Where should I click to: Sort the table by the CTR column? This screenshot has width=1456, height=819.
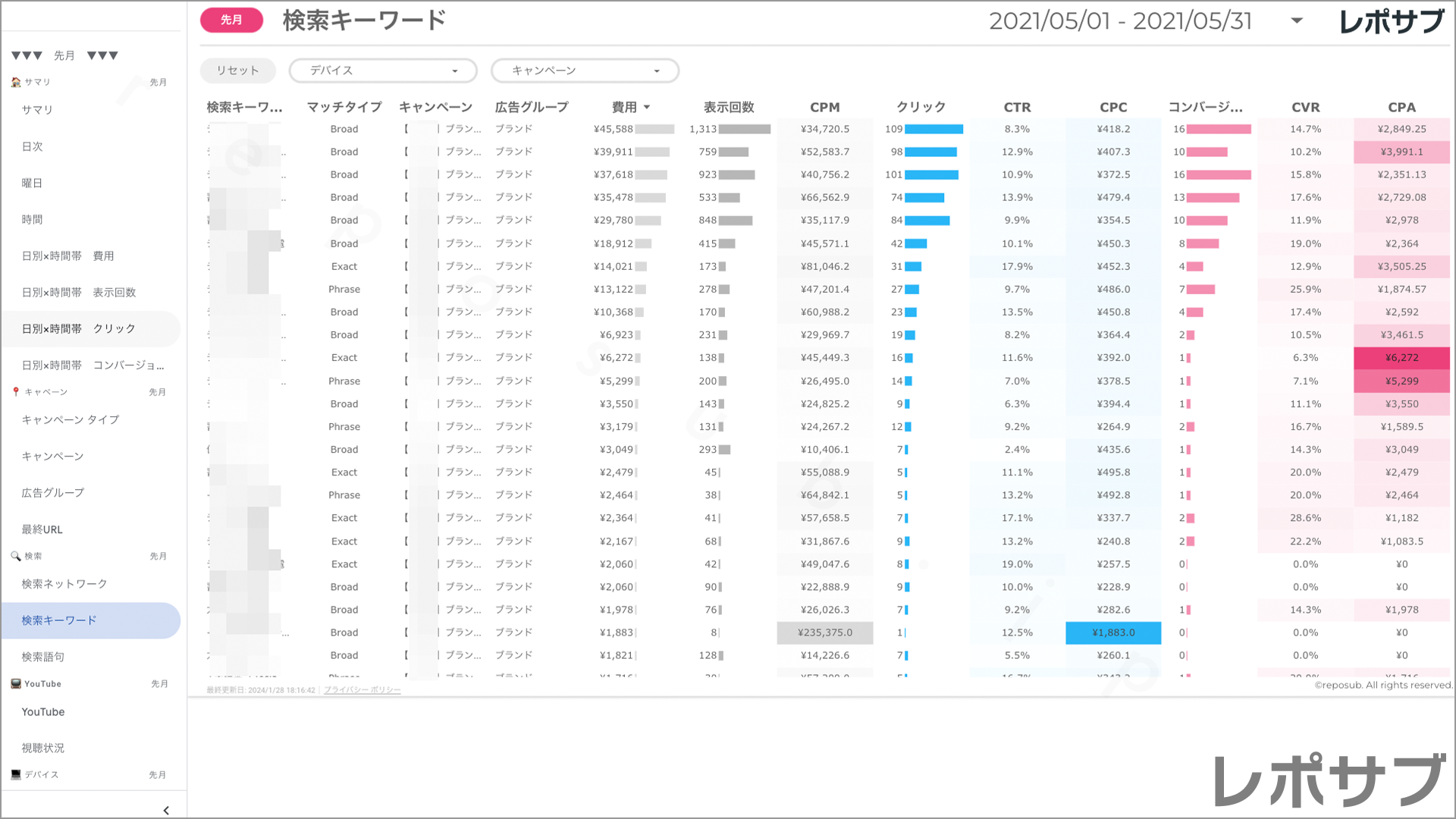[x=1017, y=107]
